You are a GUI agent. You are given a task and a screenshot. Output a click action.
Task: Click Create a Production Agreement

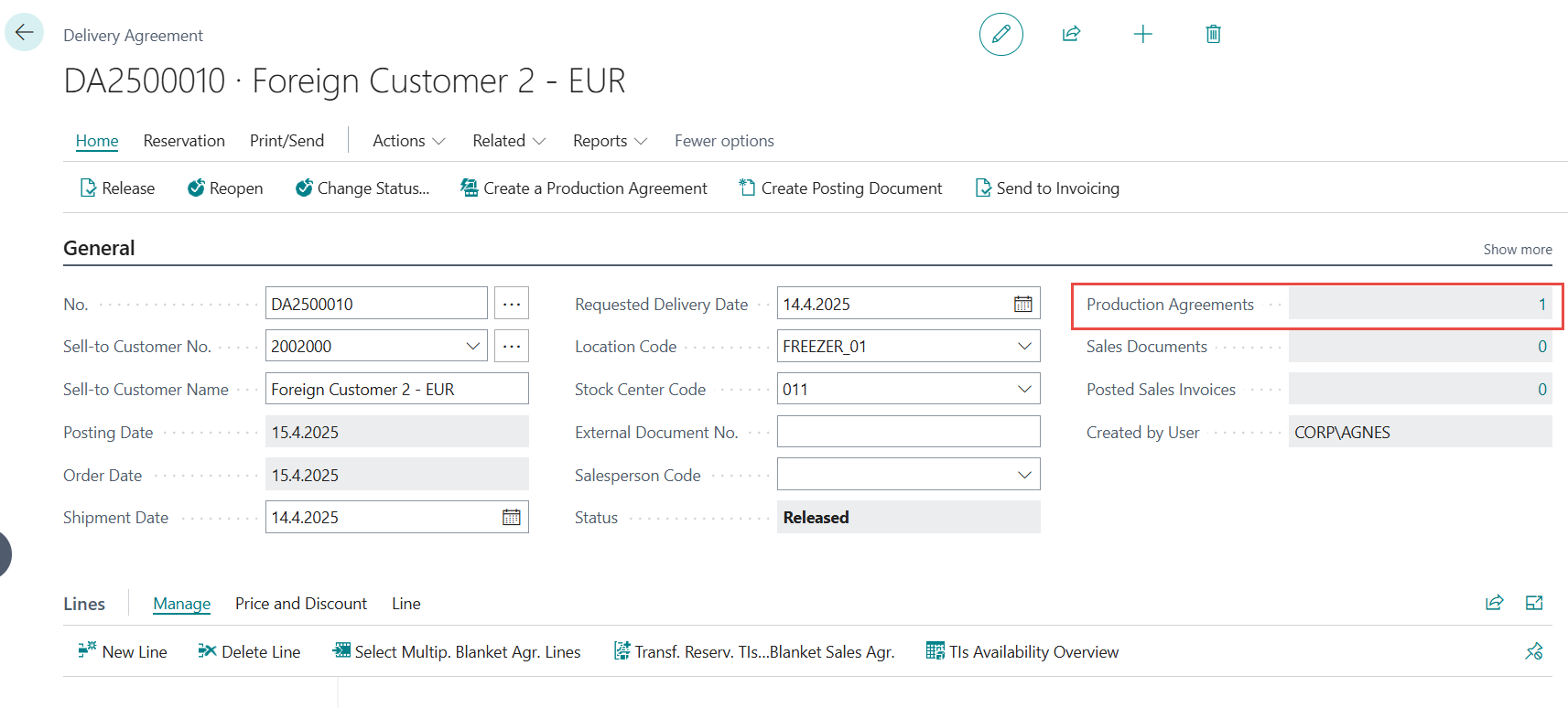[x=584, y=188]
